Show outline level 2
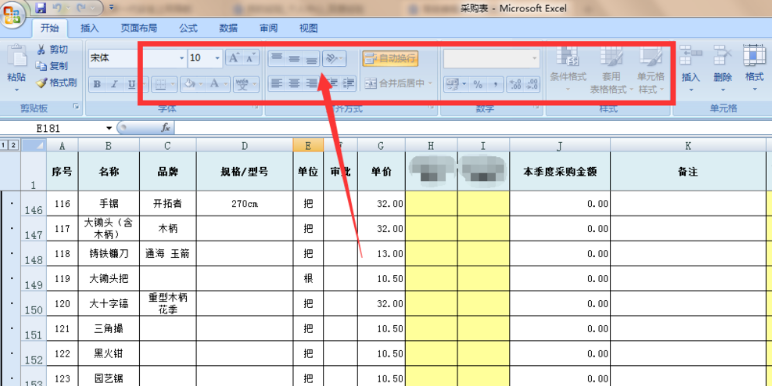Screen dimensions: 772x386 pos(14,145)
